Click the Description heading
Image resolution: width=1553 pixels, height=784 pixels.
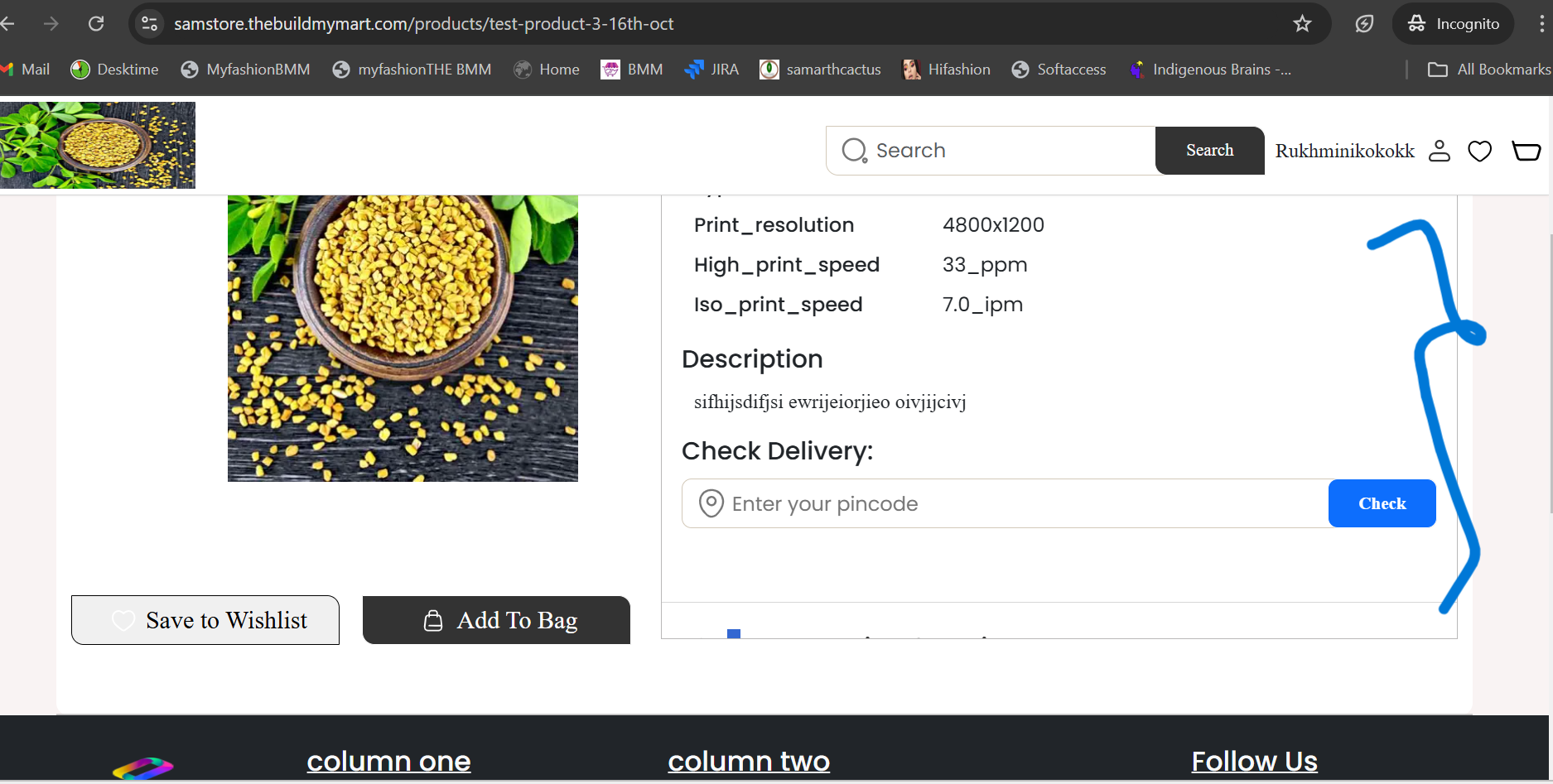[x=752, y=359]
